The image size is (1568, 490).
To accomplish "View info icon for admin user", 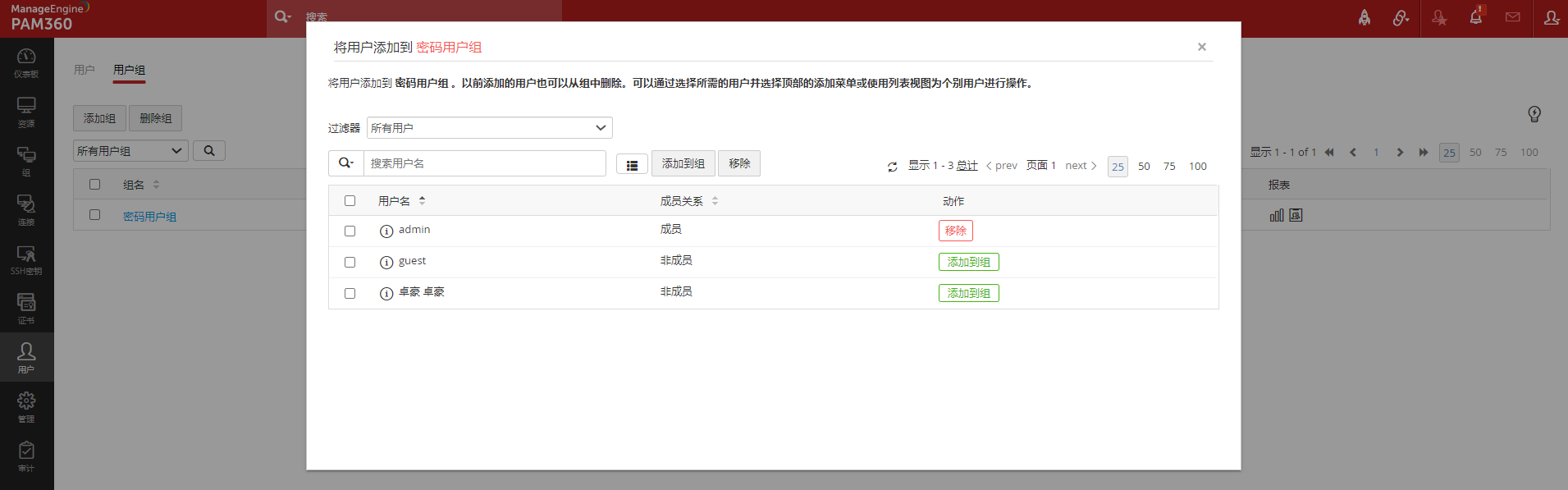I will tap(386, 231).
